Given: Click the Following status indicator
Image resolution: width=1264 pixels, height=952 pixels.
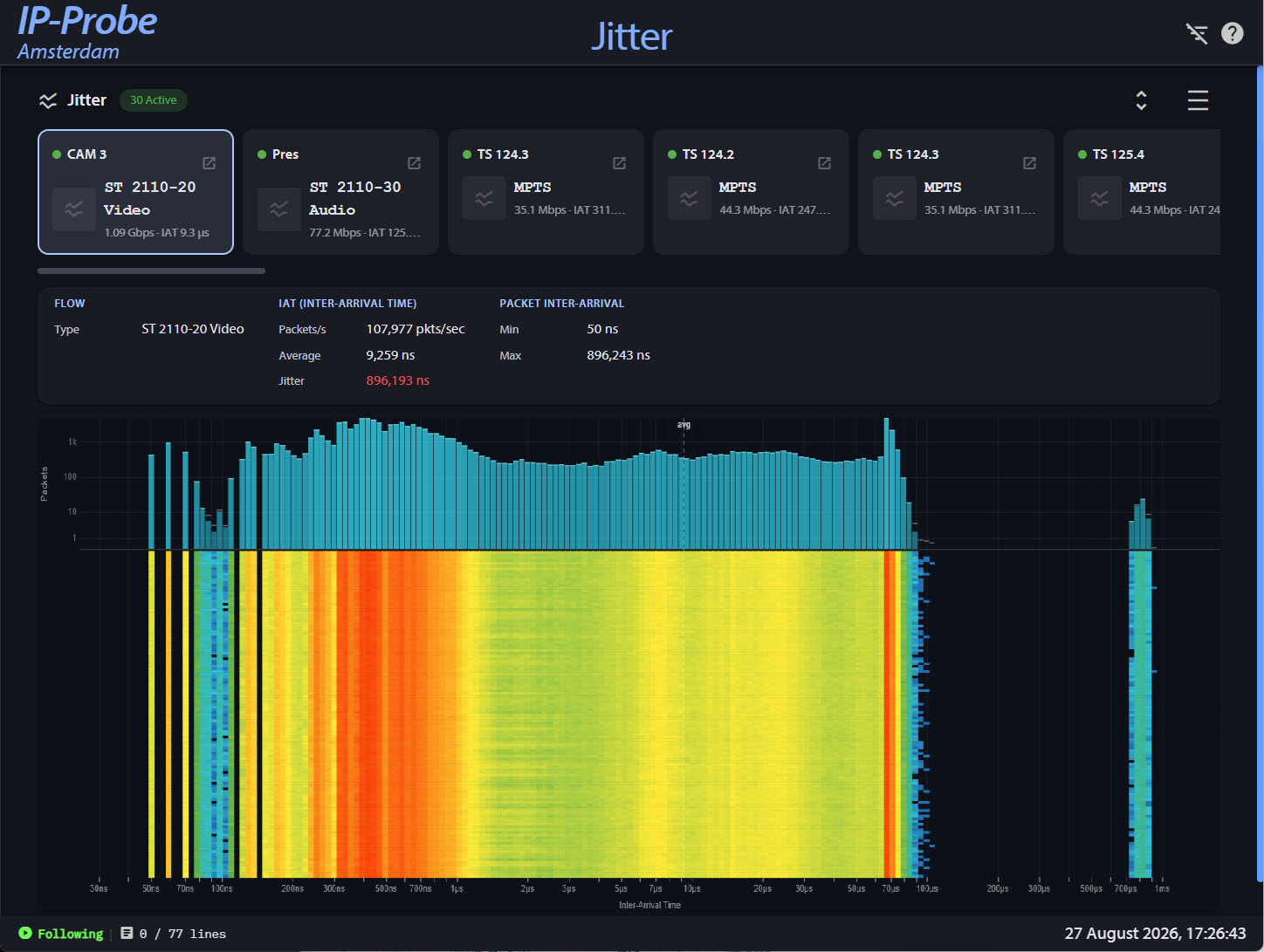Looking at the screenshot, I should click(61, 934).
